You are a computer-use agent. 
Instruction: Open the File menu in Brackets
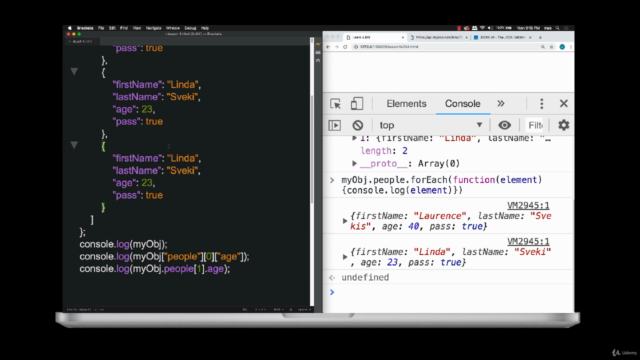101,28
